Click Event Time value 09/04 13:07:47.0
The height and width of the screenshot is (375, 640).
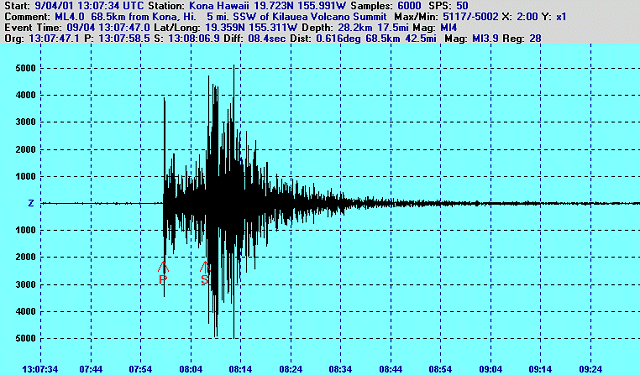(x=107, y=28)
